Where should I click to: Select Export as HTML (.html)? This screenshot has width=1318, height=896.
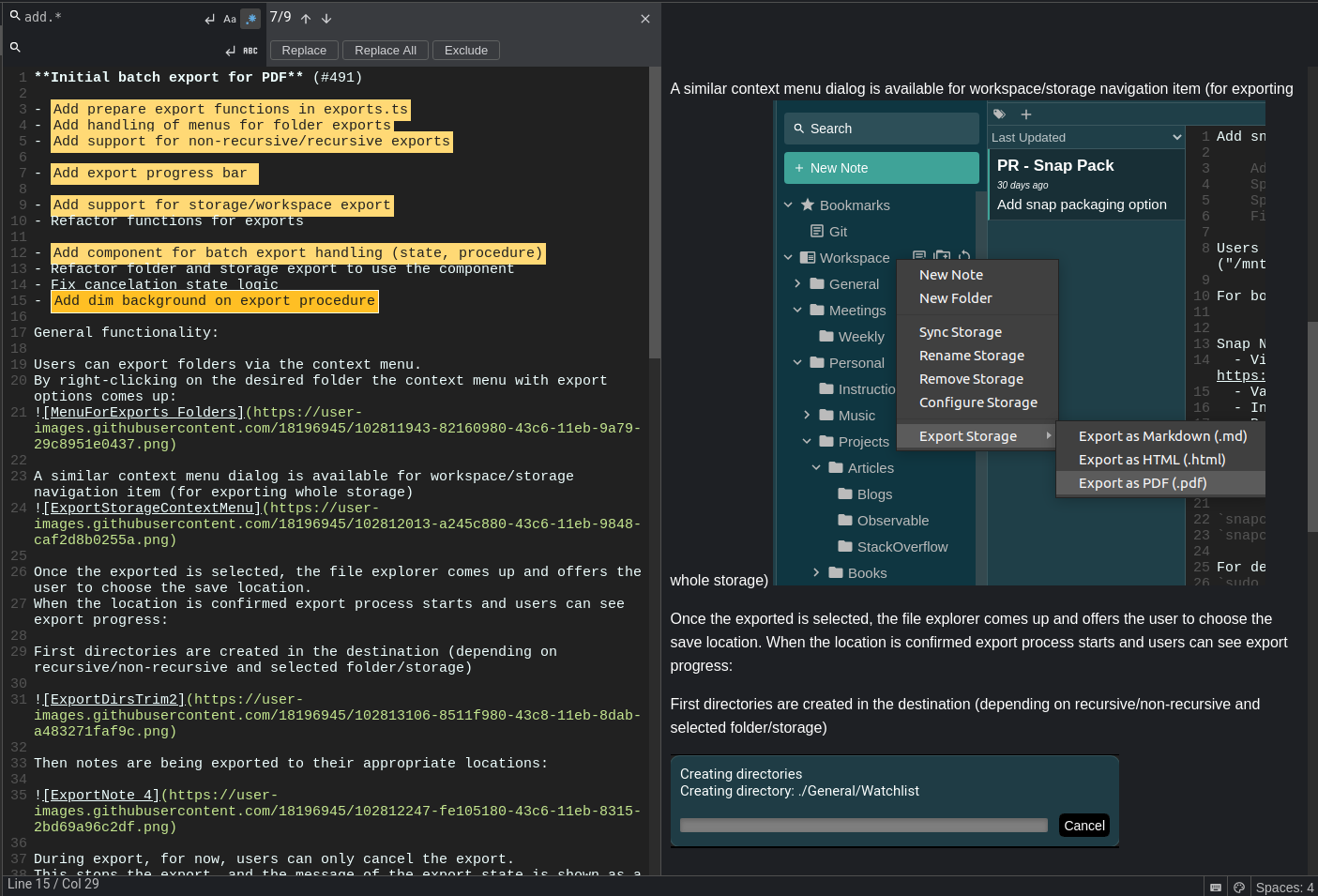point(1161,460)
